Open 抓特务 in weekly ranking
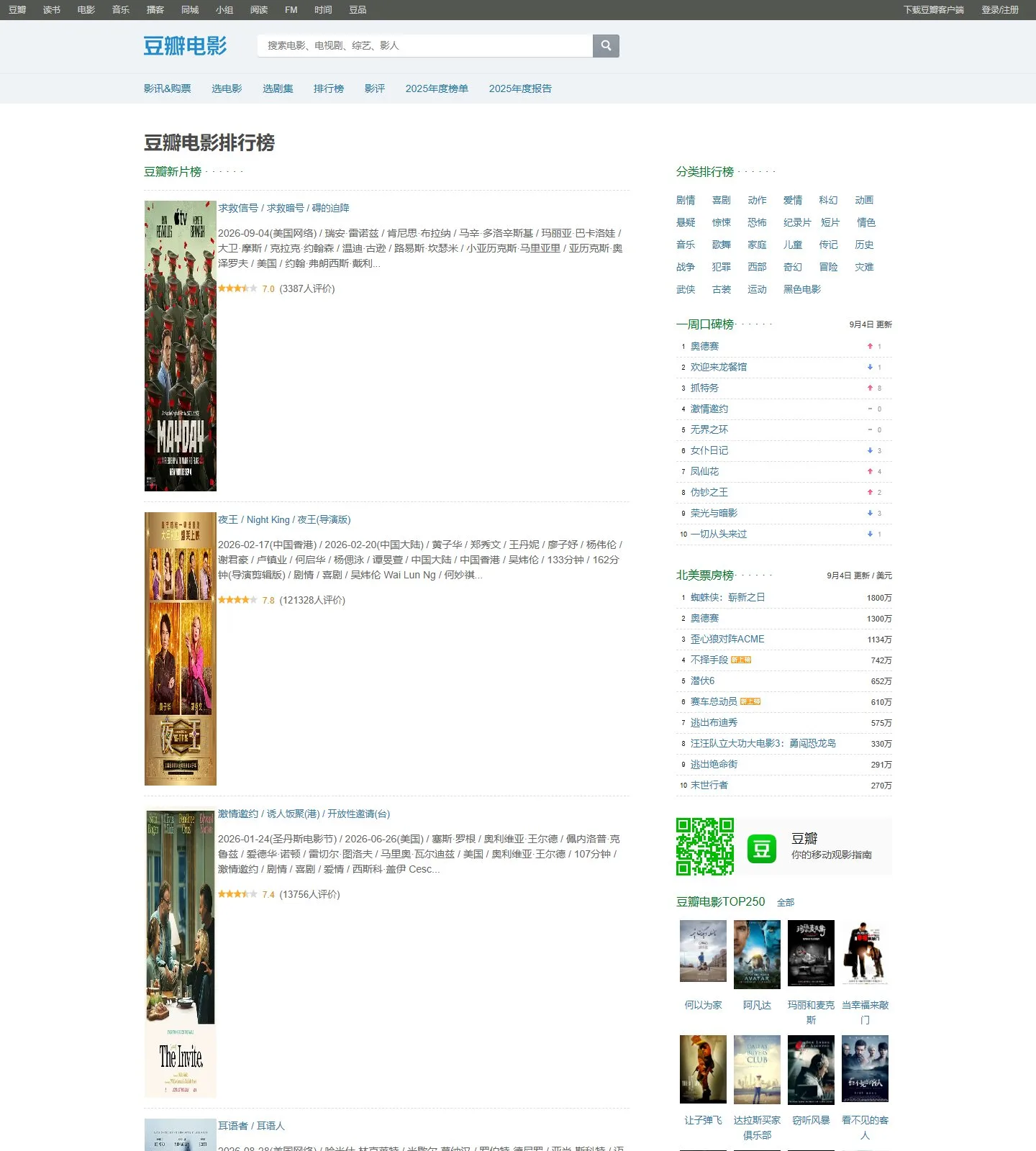 [704, 388]
